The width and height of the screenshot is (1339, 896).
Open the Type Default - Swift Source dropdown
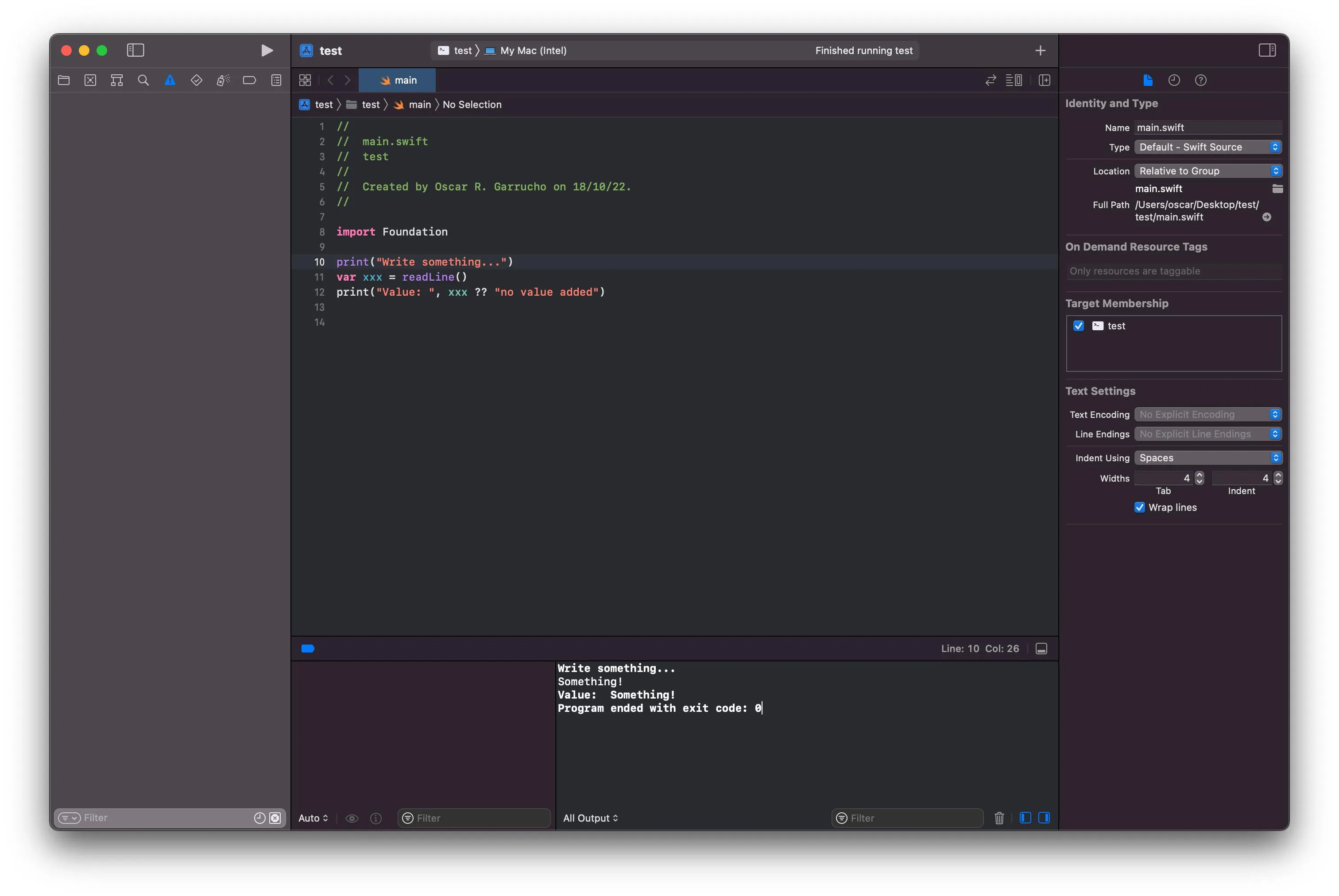point(1207,147)
